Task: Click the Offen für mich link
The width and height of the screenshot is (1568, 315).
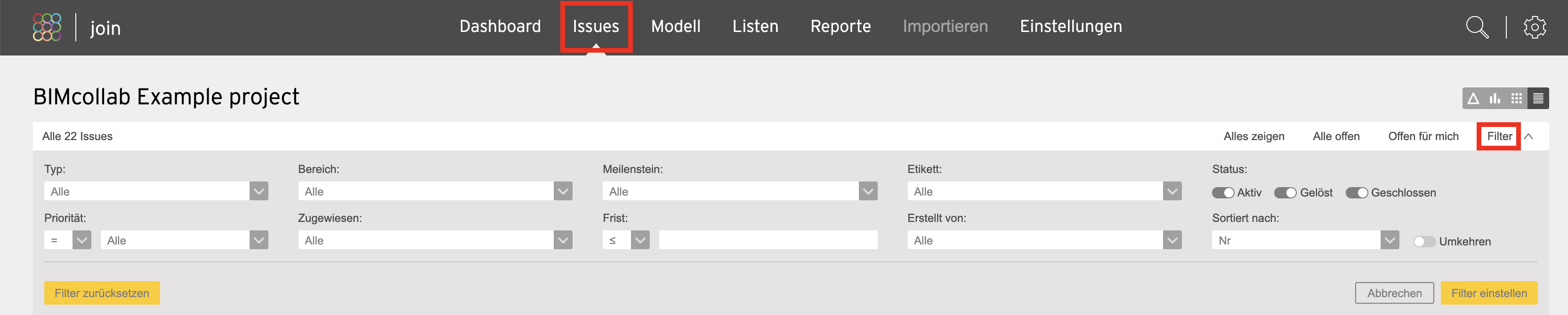Action: [x=1423, y=136]
